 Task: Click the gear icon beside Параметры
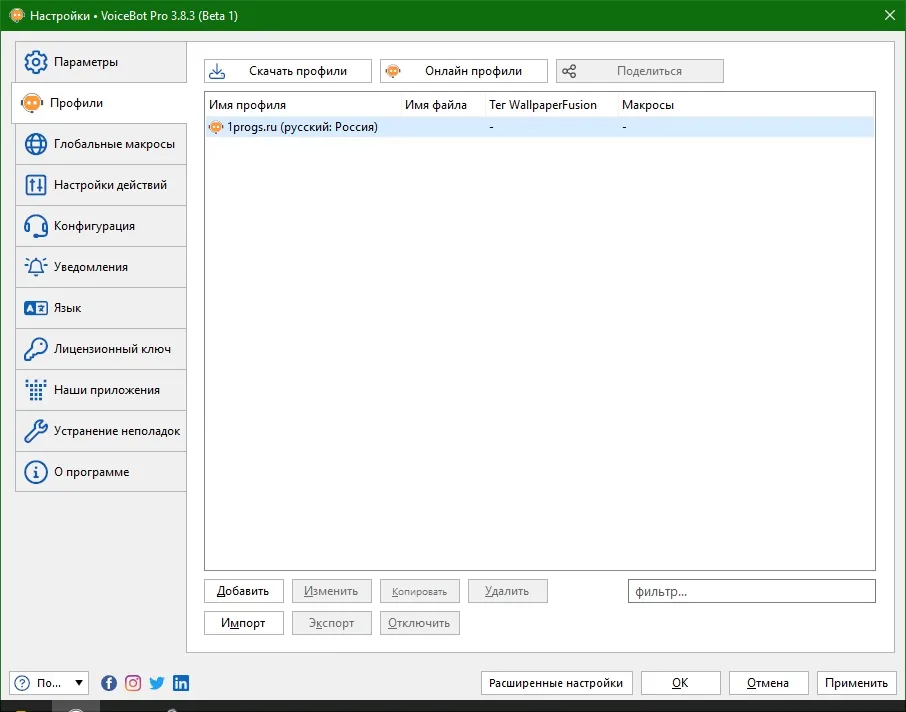click(36, 62)
